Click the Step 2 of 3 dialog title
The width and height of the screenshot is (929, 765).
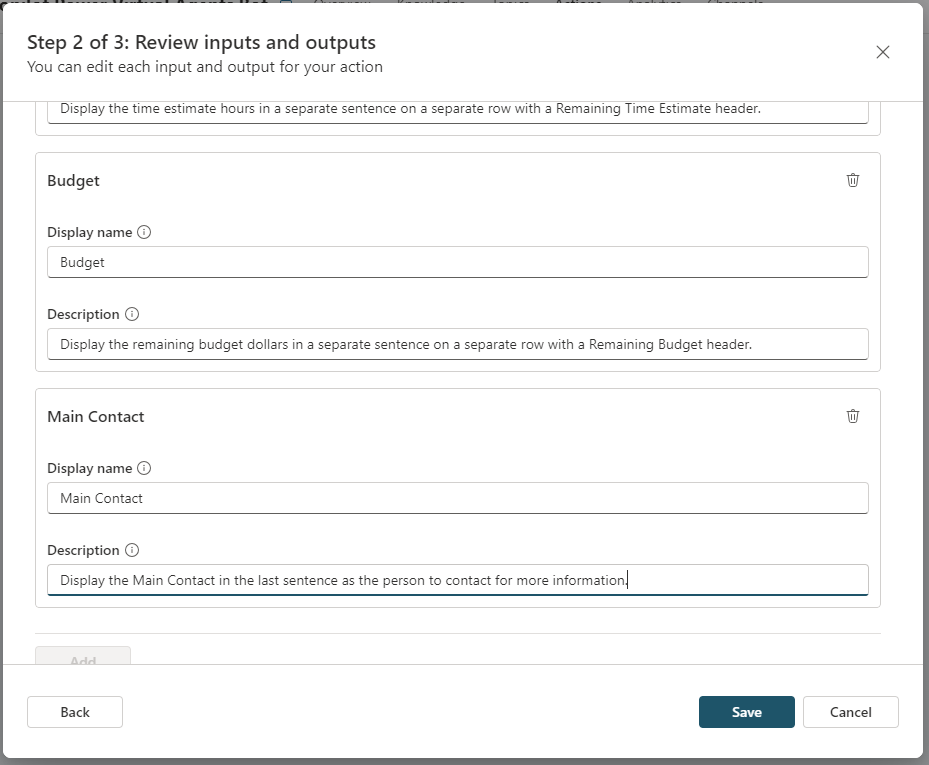click(x=201, y=43)
